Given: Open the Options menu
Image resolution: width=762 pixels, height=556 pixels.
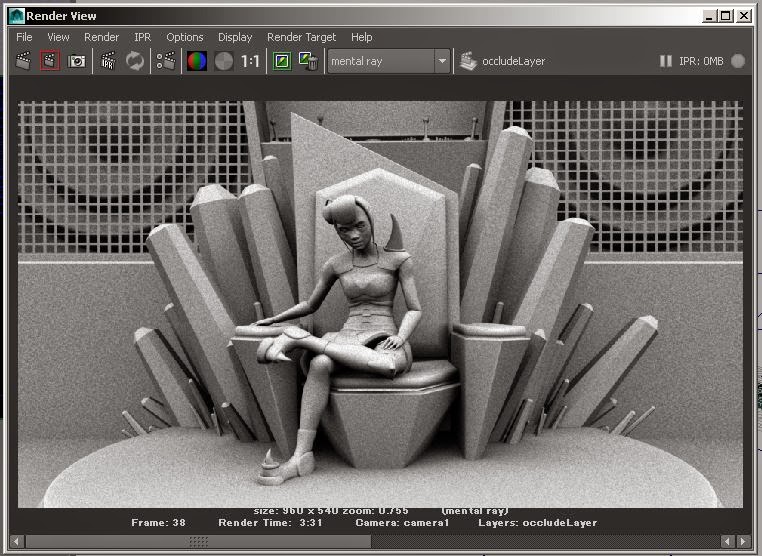Looking at the screenshot, I should click(x=185, y=37).
